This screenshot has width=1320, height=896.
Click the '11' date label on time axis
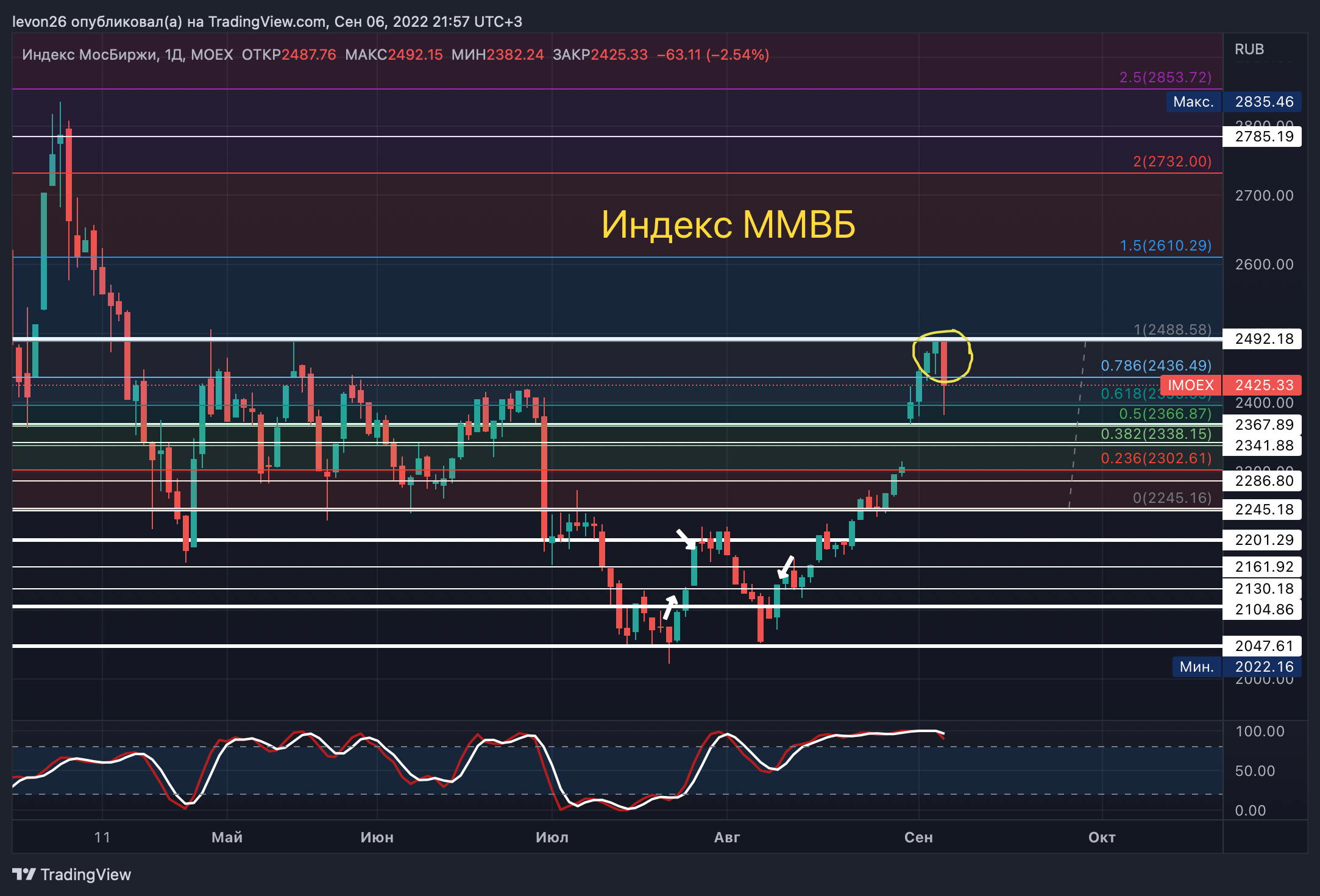click(102, 837)
